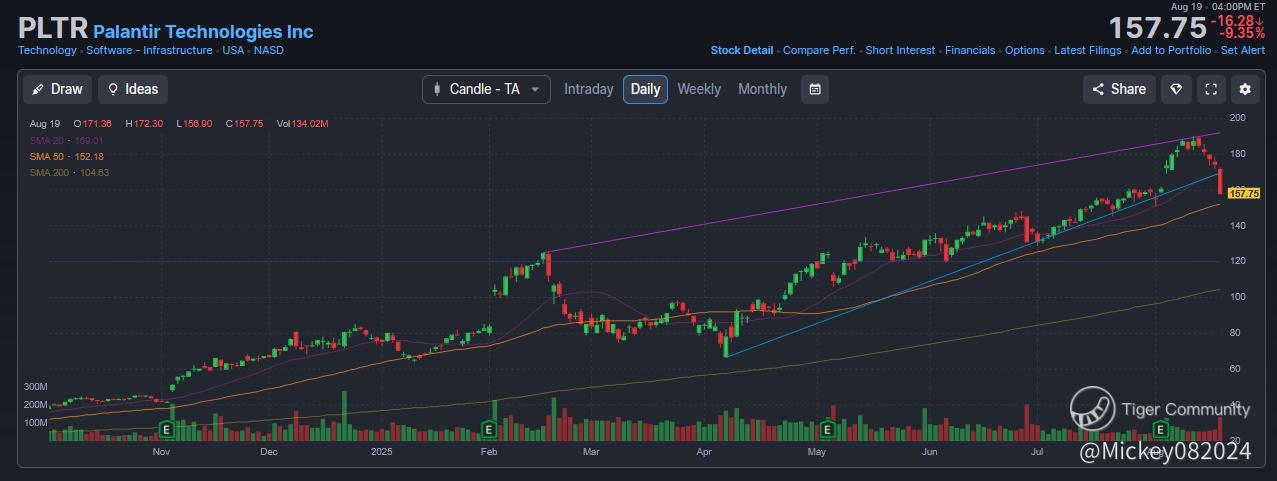Click the diamond premium icon

(1176, 89)
